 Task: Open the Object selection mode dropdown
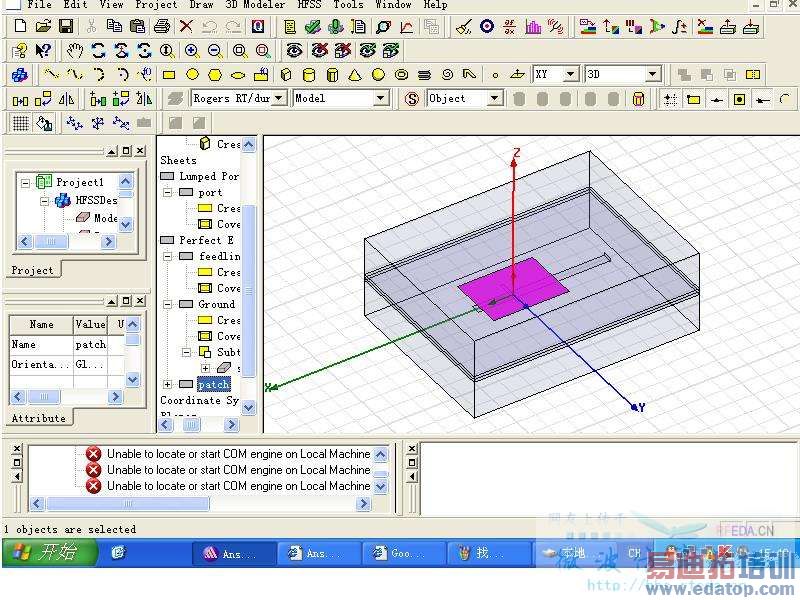click(494, 98)
